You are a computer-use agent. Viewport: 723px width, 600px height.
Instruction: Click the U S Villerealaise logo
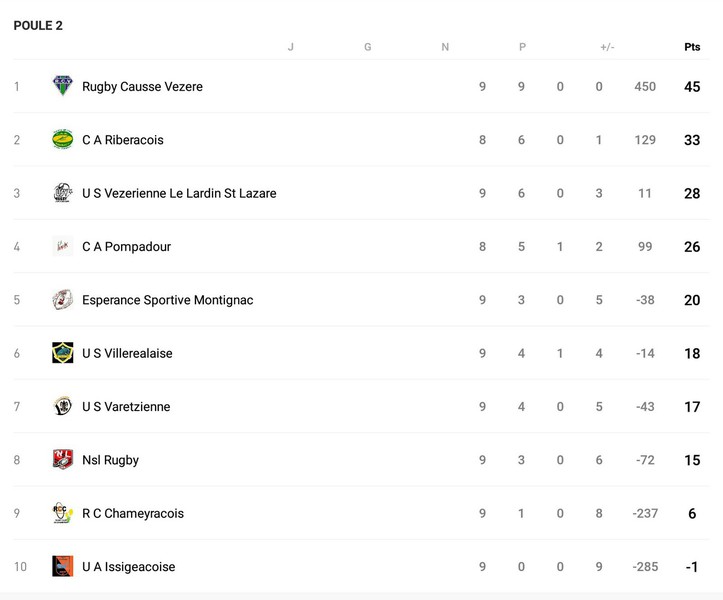coord(63,353)
